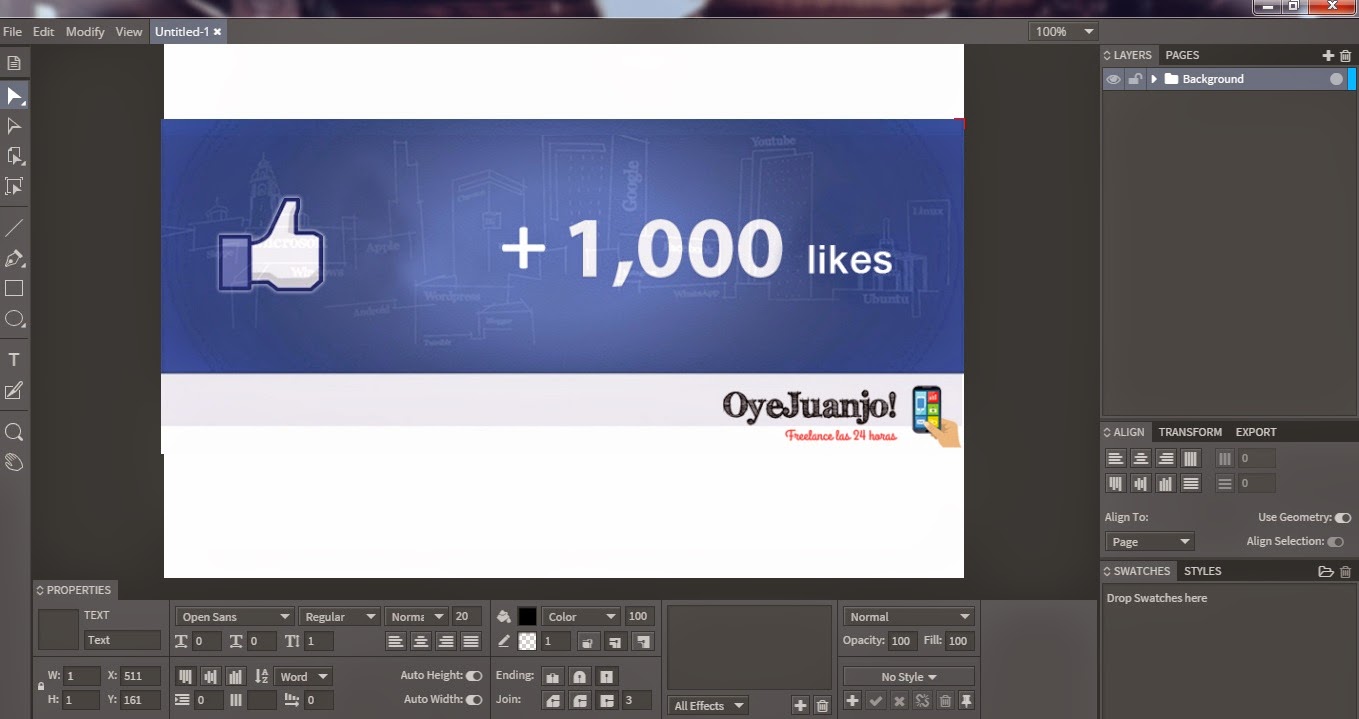The image size is (1359, 719).
Task: Add new effect with plus icon
Action: pos(800,706)
